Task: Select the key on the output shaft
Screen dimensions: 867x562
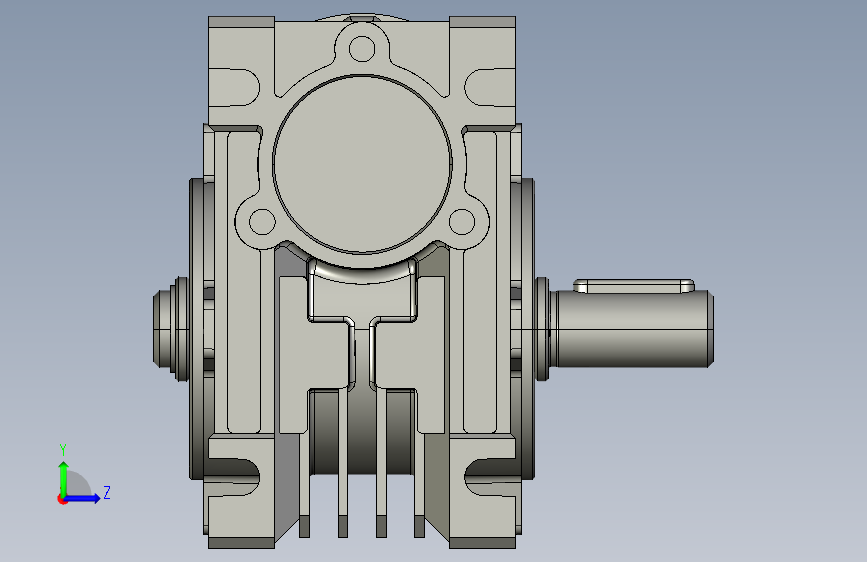Action: [x=634, y=286]
